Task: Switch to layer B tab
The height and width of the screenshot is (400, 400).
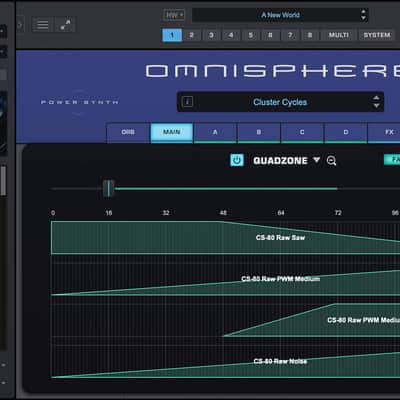Action: pyautogui.click(x=259, y=132)
